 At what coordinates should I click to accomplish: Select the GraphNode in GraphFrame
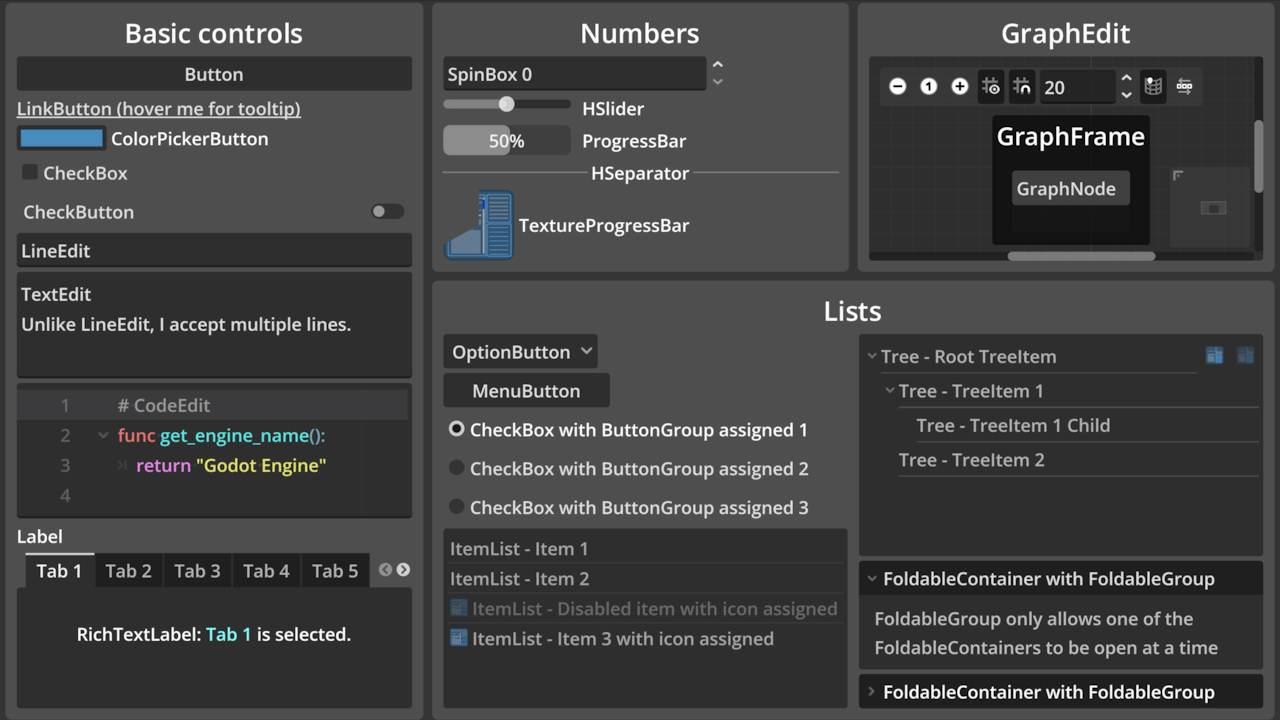coord(1070,189)
